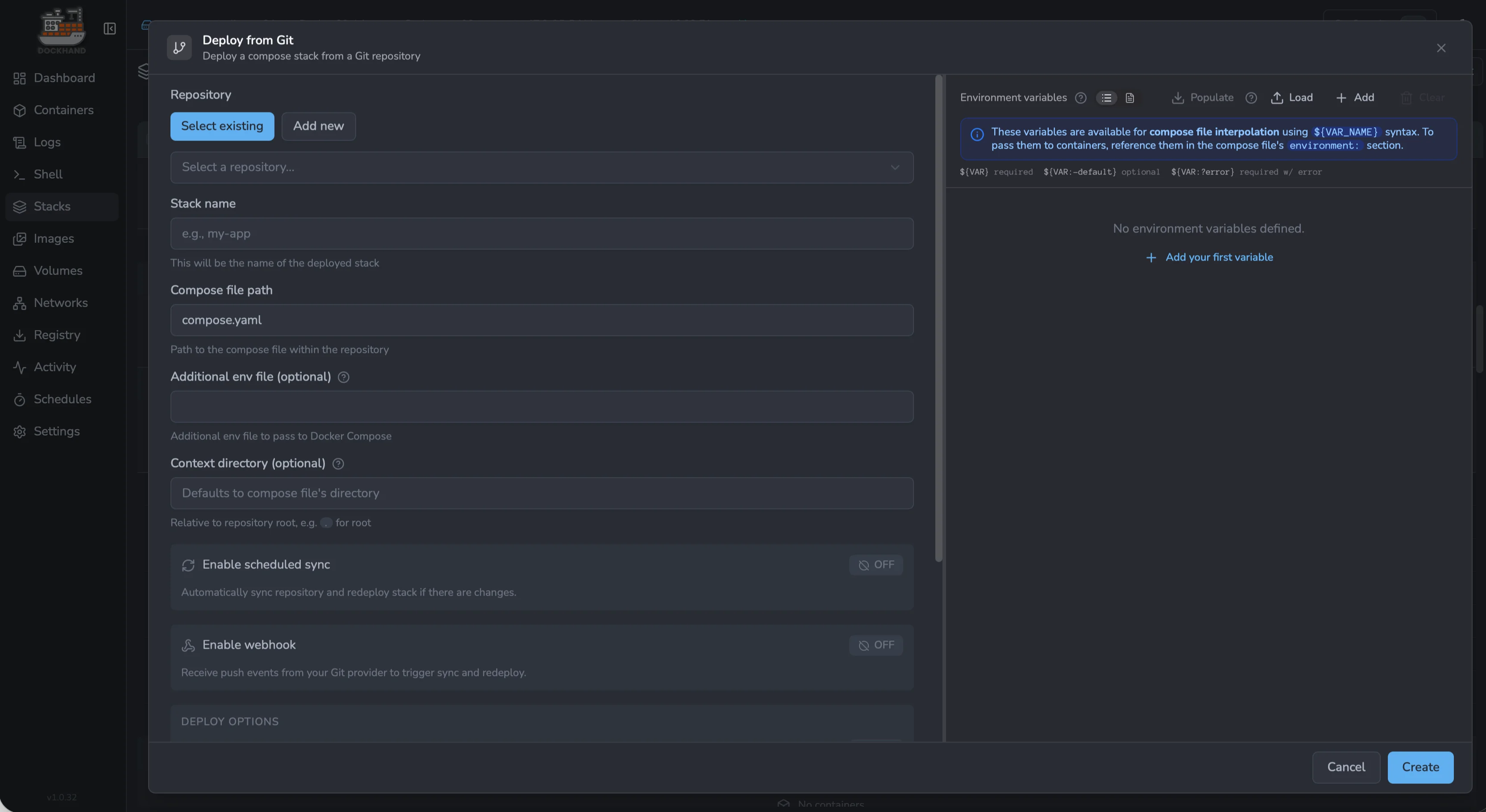Click the Activity pulse icon

coord(20,367)
